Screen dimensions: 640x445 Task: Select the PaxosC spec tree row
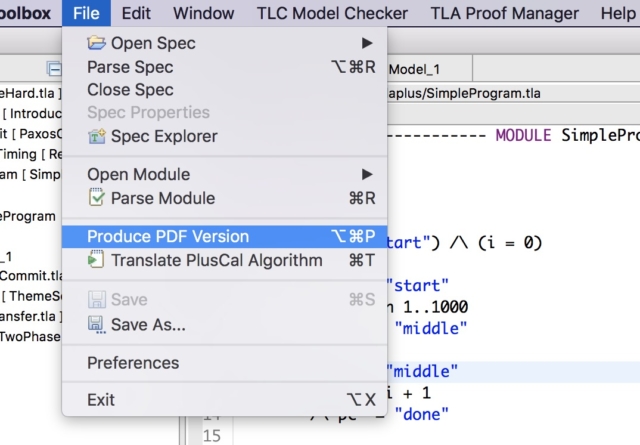click(x=31, y=134)
